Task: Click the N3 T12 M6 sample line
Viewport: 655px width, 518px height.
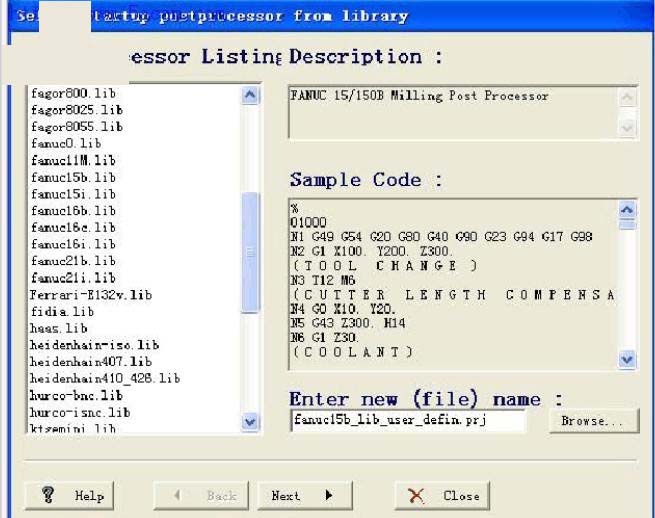Action: (323, 280)
